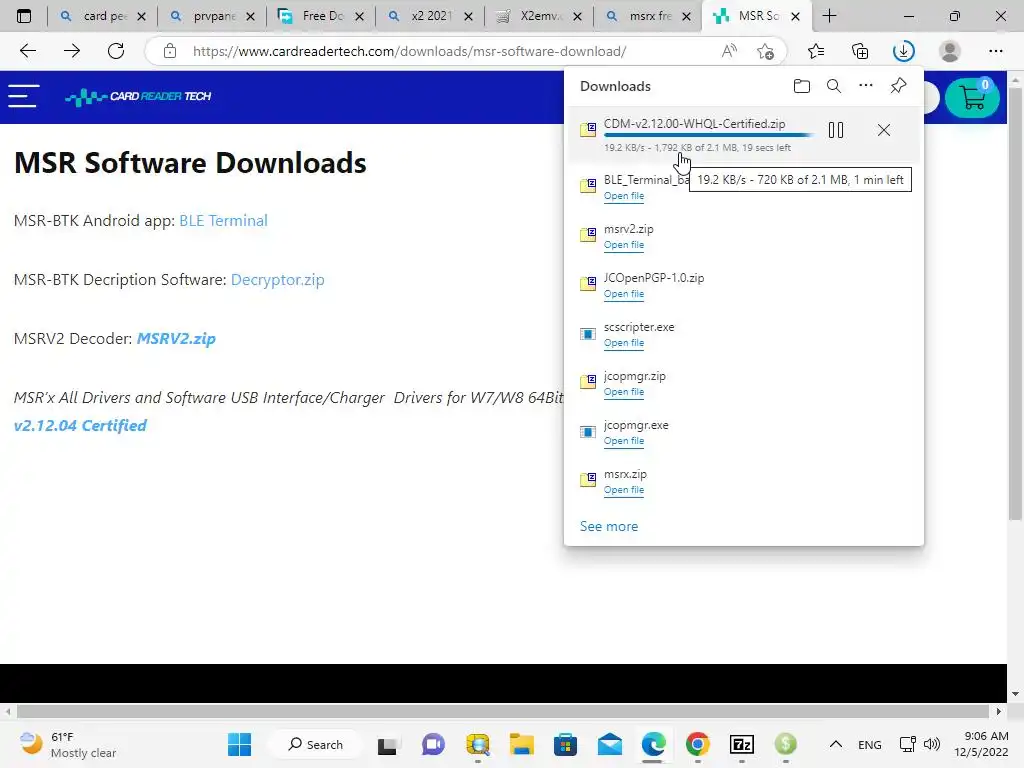Open file for jcopmgr.zip
This screenshot has width=1024, height=768.
point(624,392)
